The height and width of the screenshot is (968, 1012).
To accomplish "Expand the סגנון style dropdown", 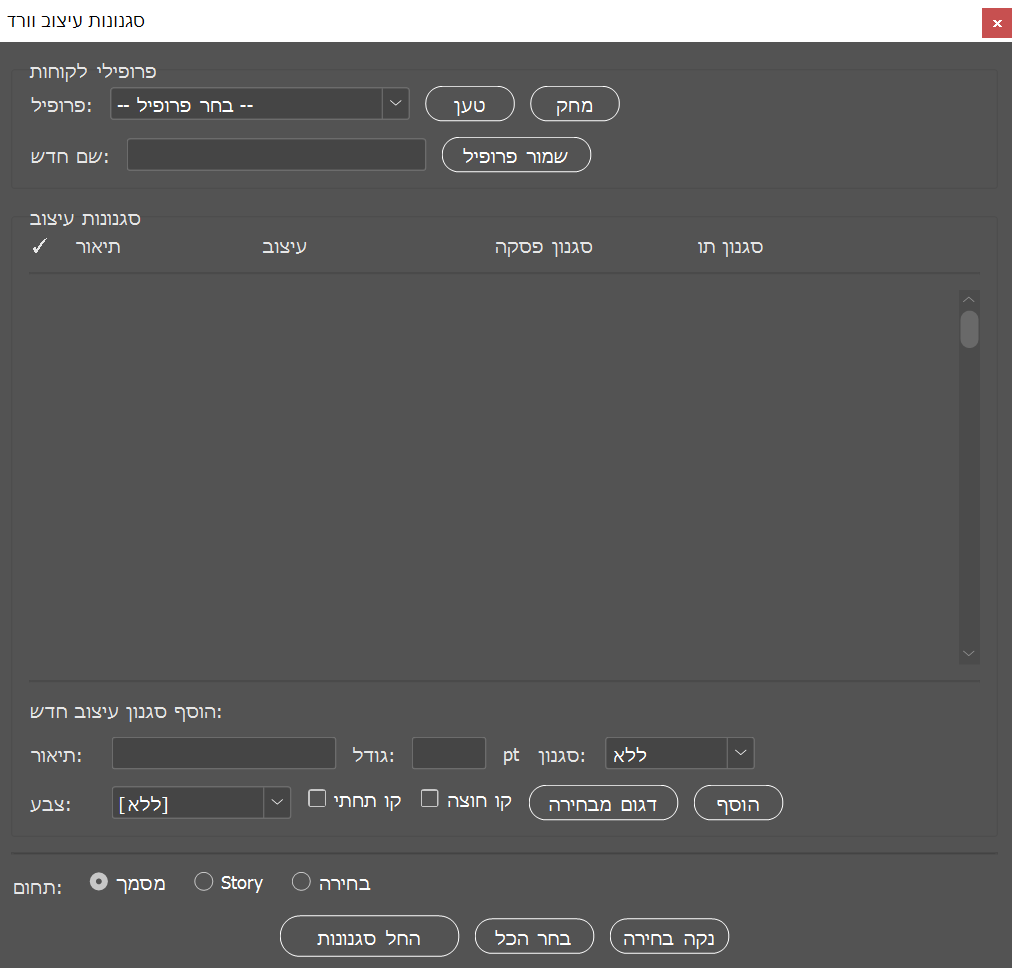I will point(679,754).
